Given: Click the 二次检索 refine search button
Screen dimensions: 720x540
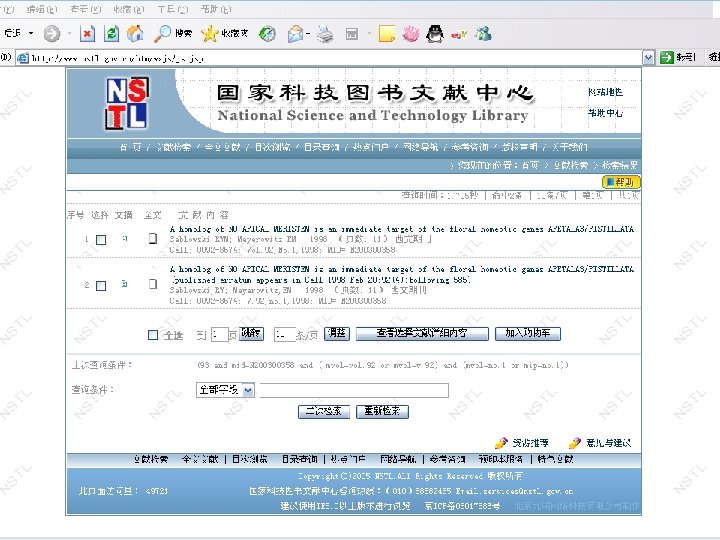Looking at the screenshot, I should pos(324,411).
